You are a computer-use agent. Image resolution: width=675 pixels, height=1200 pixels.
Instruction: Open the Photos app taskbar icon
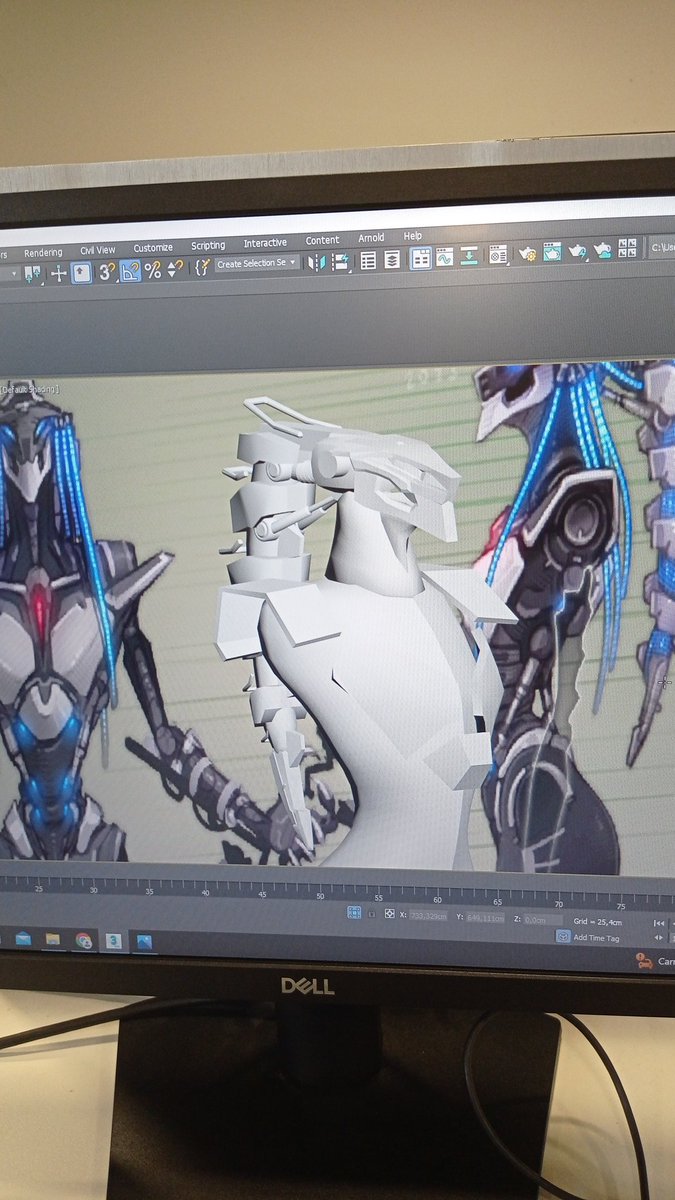tap(144, 942)
